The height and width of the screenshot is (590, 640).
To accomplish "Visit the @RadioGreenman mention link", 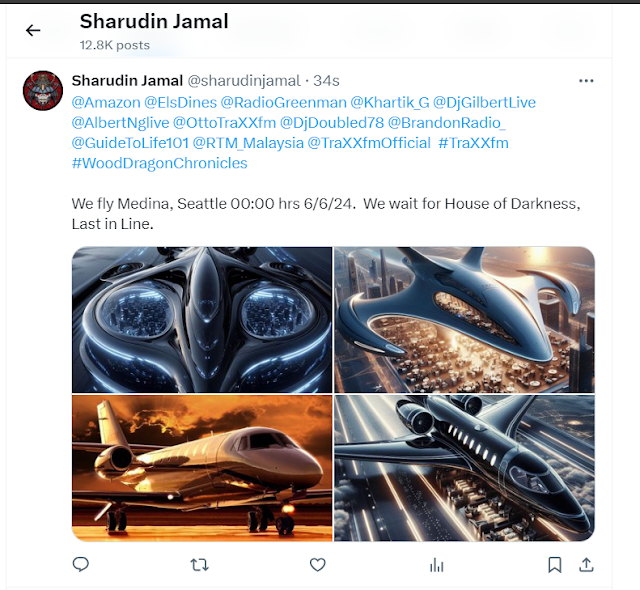I will (284, 102).
